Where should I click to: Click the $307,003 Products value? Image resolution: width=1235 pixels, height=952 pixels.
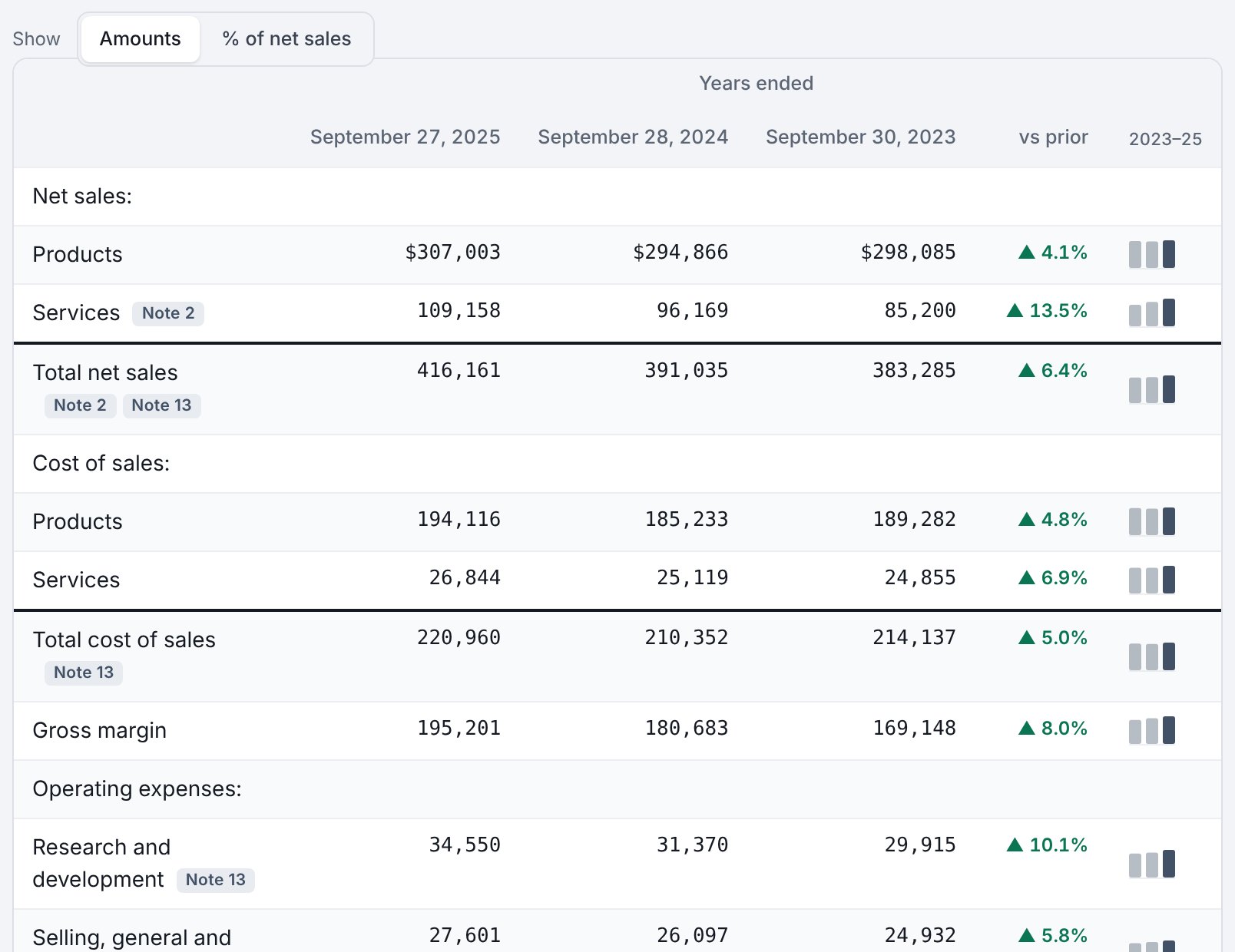click(x=452, y=253)
